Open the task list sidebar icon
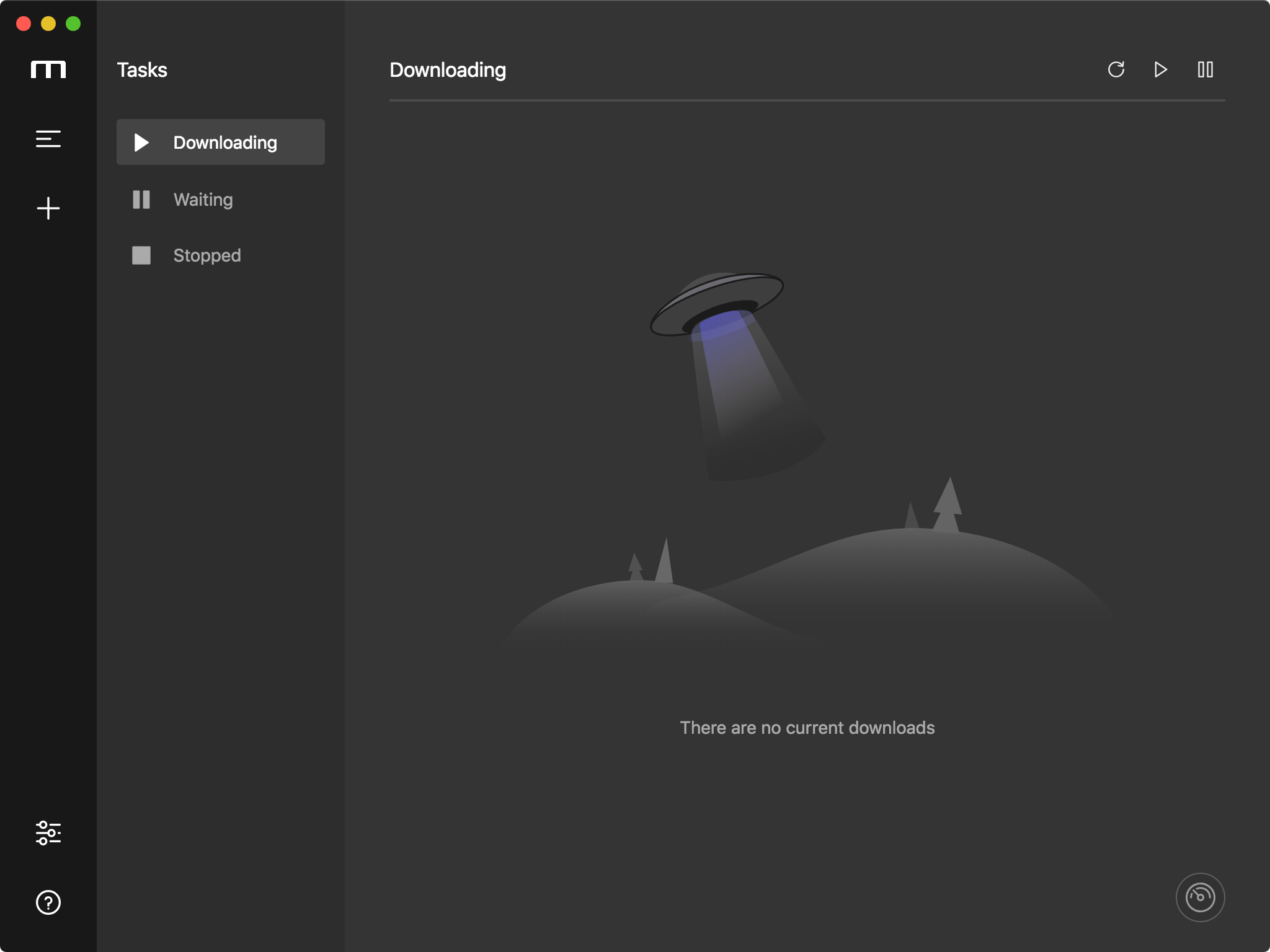1270x952 pixels. pyautogui.click(x=48, y=139)
